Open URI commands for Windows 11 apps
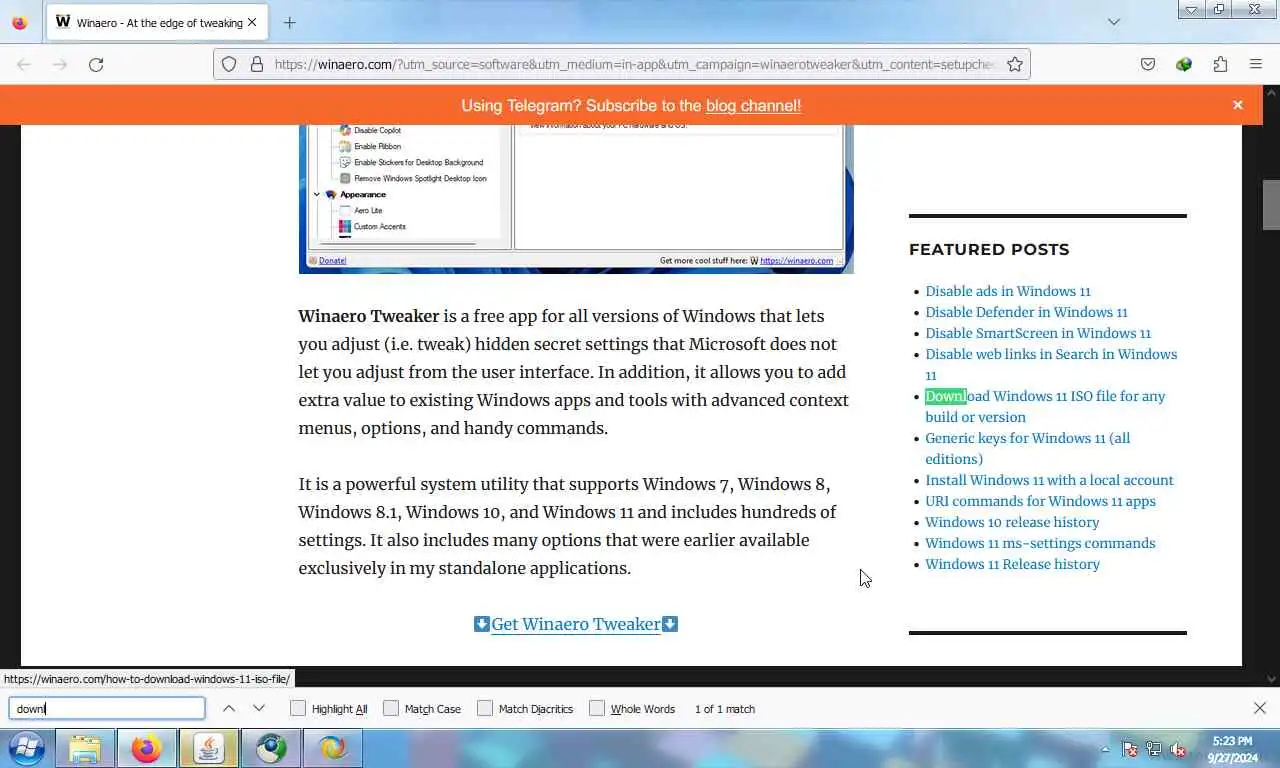 [x=1040, y=501]
